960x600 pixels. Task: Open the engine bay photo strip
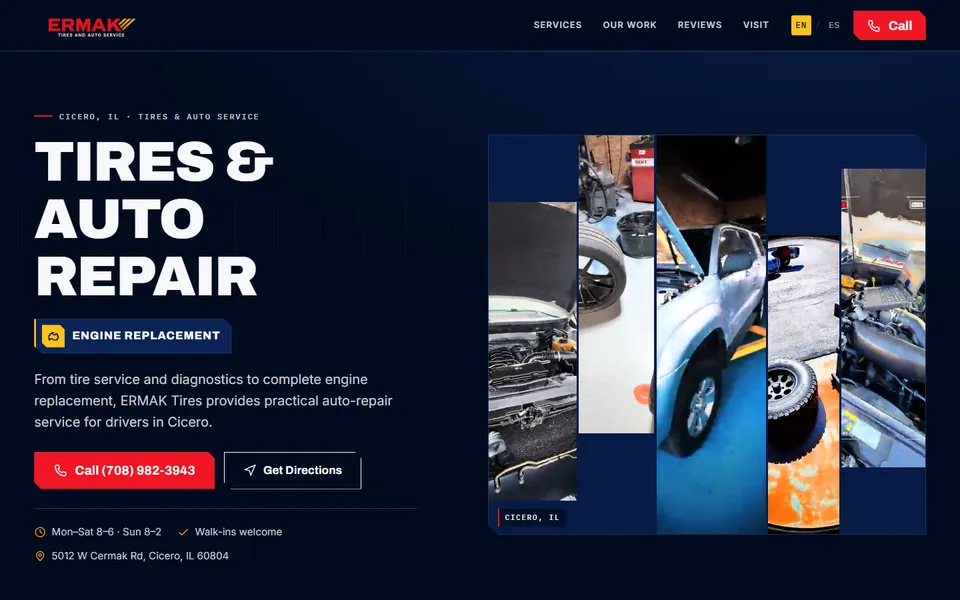click(533, 351)
